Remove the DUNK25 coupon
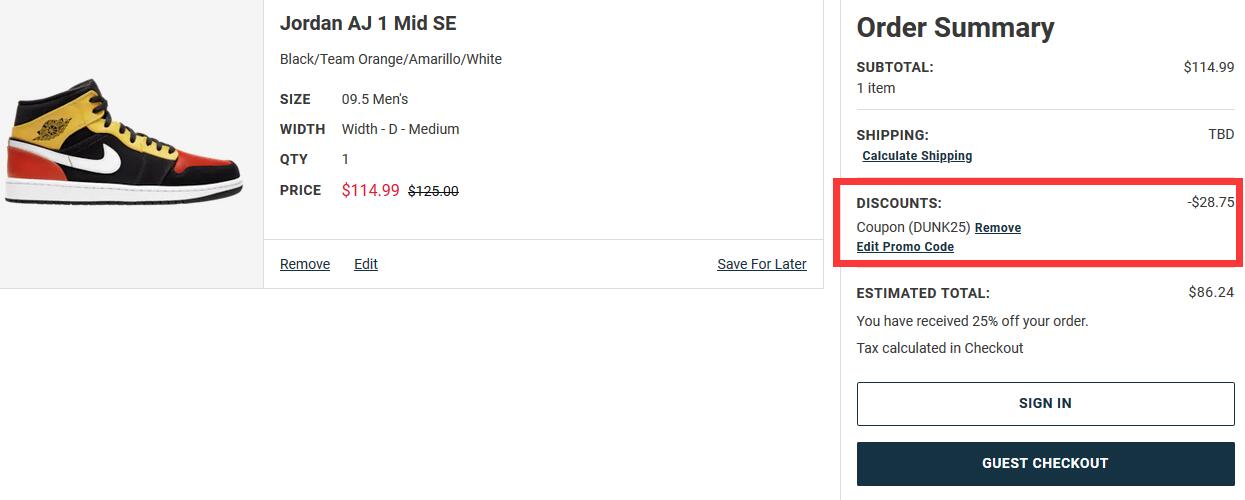Image resolution: width=1245 pixels, height=500 pixels. 998,228
